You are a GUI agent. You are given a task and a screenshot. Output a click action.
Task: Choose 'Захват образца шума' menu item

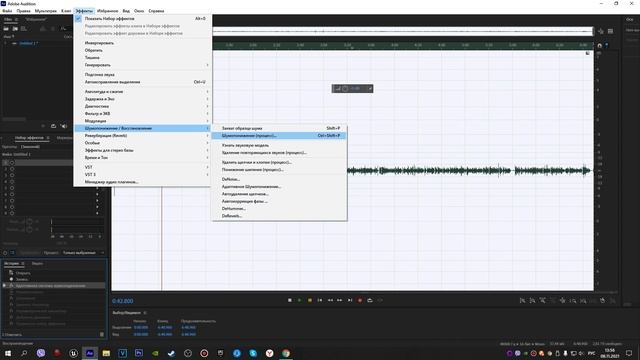(x=279, y=128)
